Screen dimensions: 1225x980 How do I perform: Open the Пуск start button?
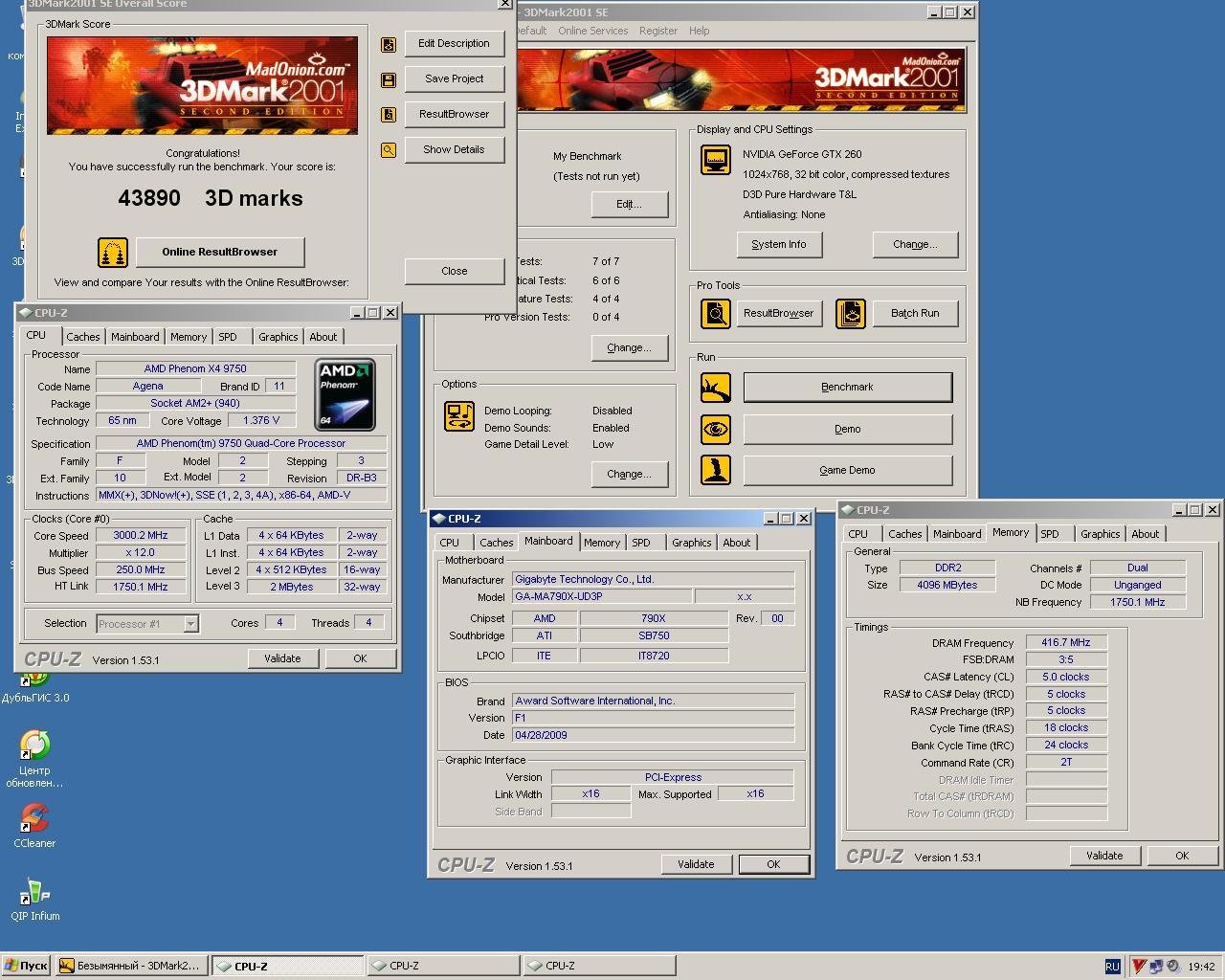click(x=26, y=966)
